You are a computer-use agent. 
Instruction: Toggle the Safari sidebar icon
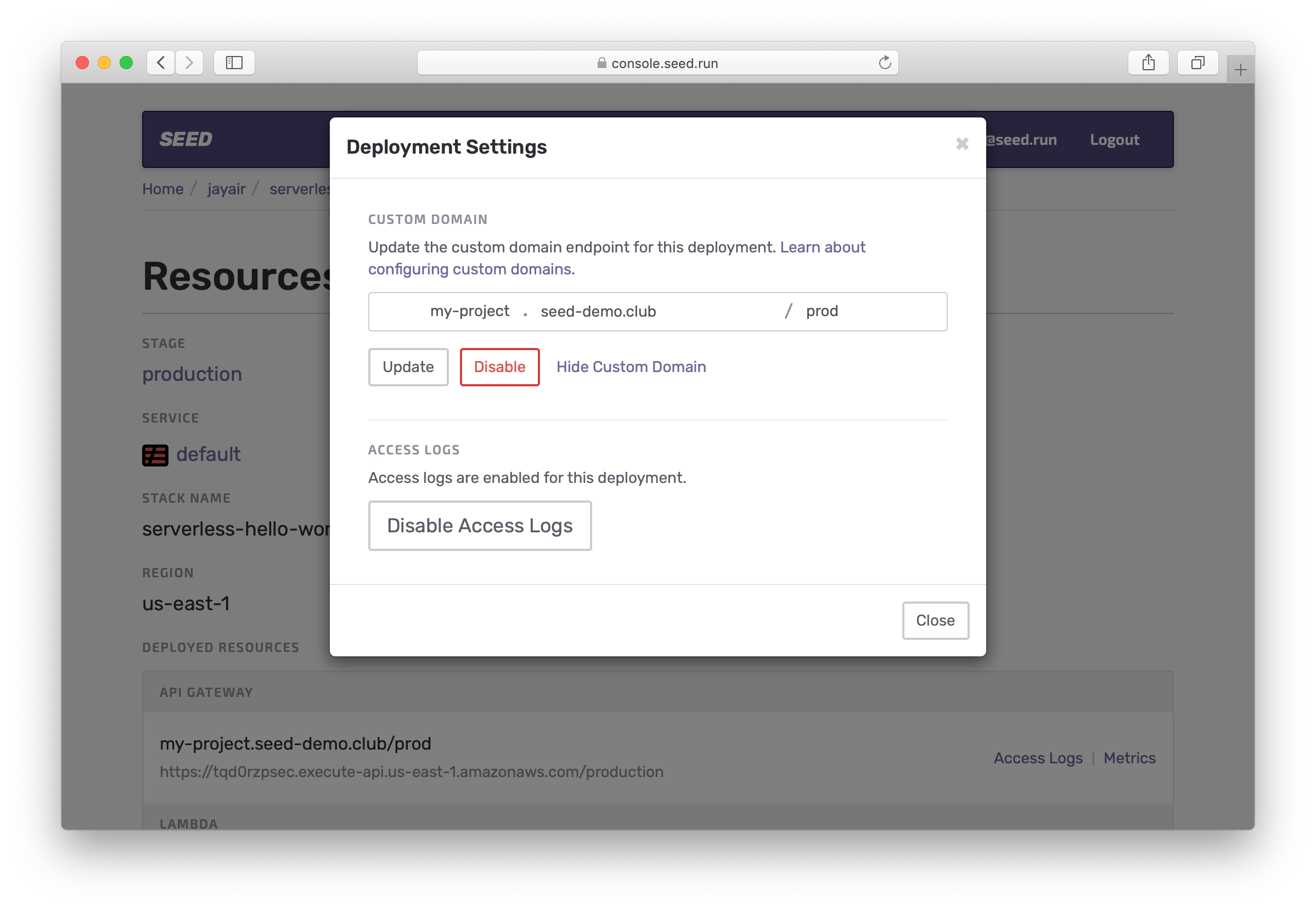click(x=234, y=62)
